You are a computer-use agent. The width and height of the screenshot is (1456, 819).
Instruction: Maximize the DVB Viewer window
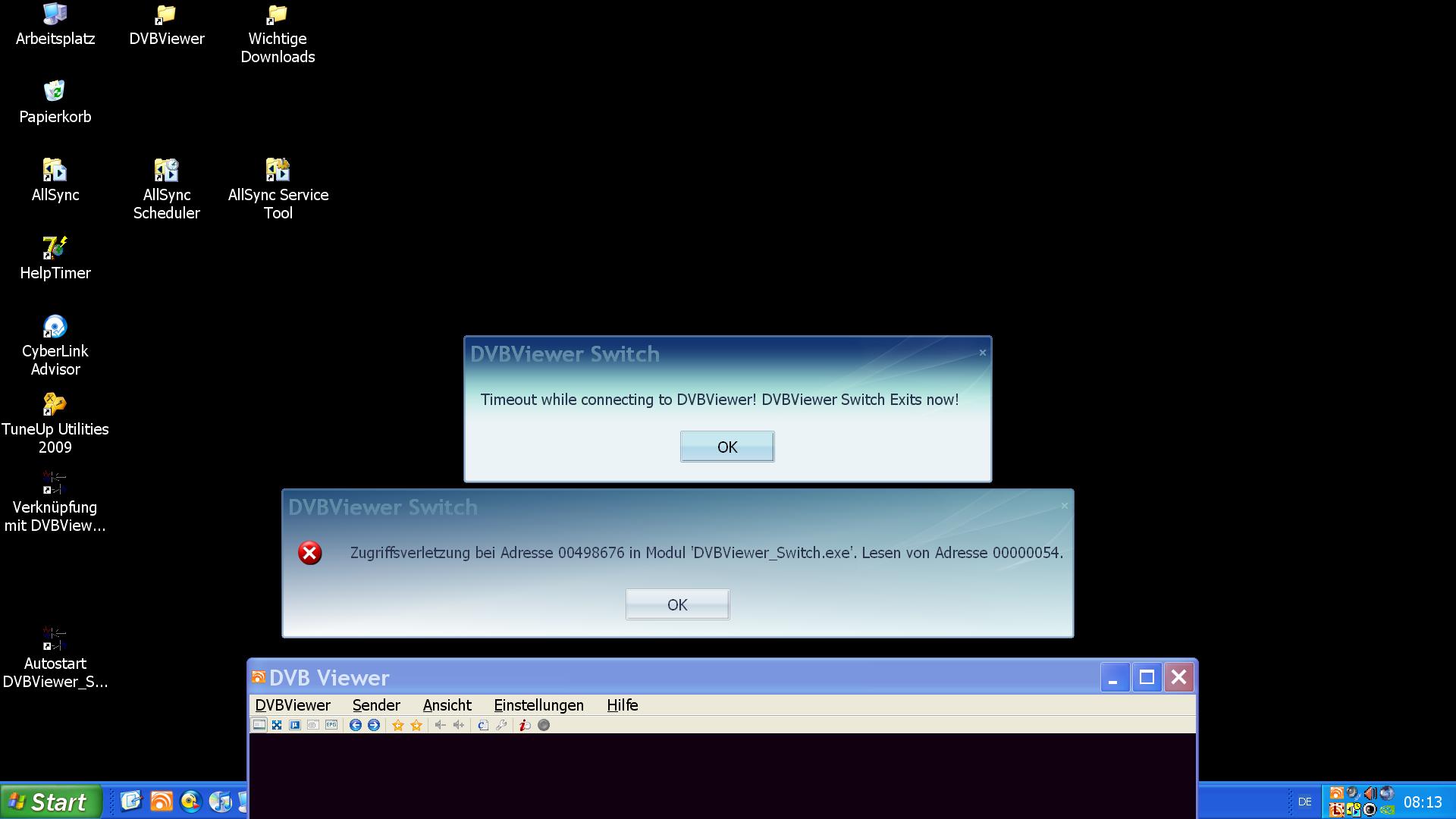1147,677
